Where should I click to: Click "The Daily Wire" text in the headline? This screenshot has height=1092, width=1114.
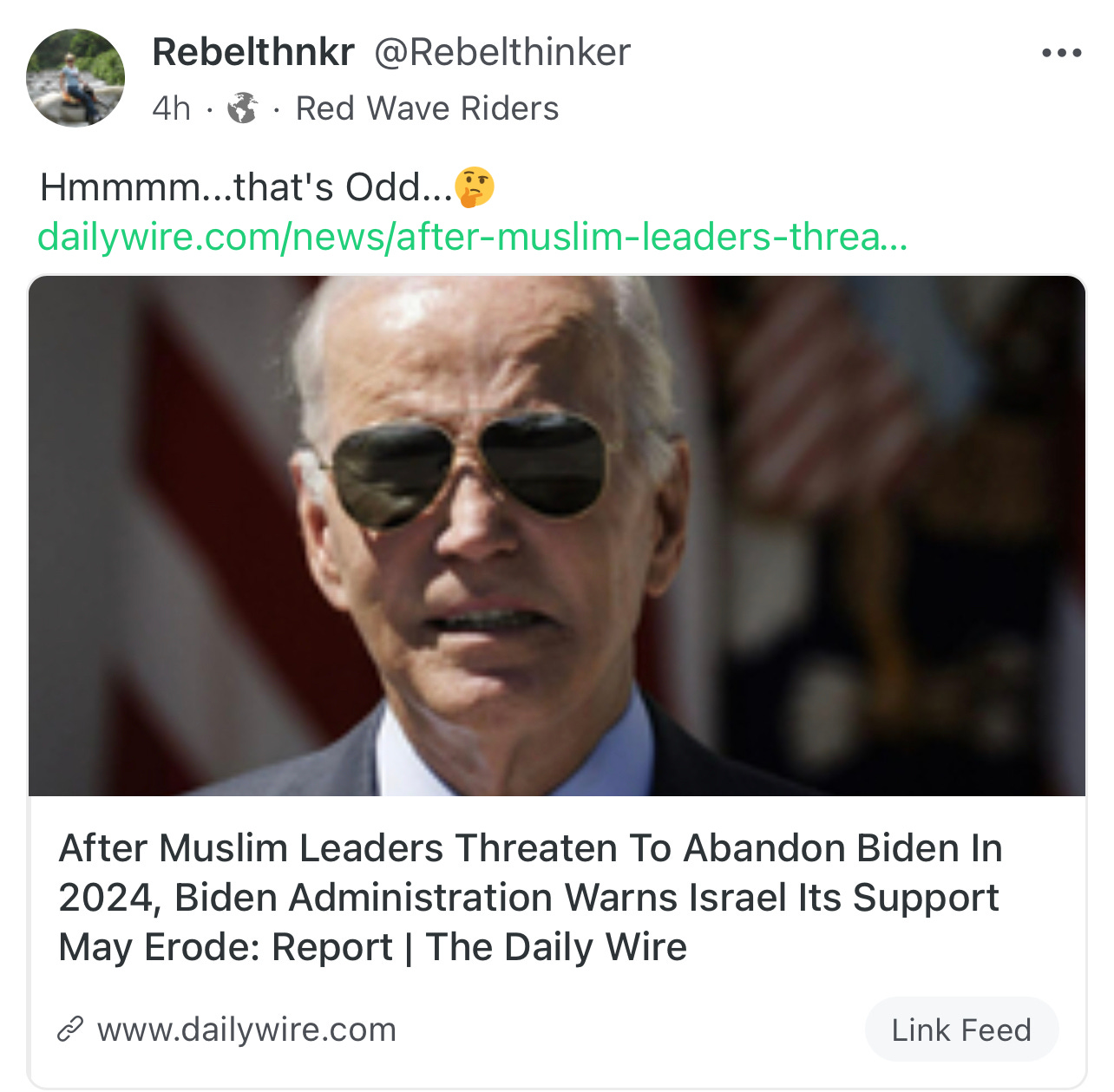pyautogui.click(x=556, y=946)
